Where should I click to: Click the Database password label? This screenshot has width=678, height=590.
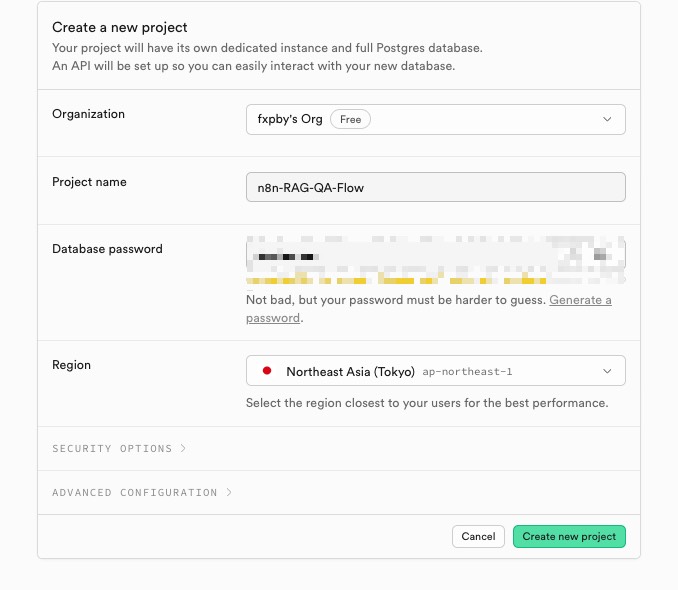coord(107,249)
